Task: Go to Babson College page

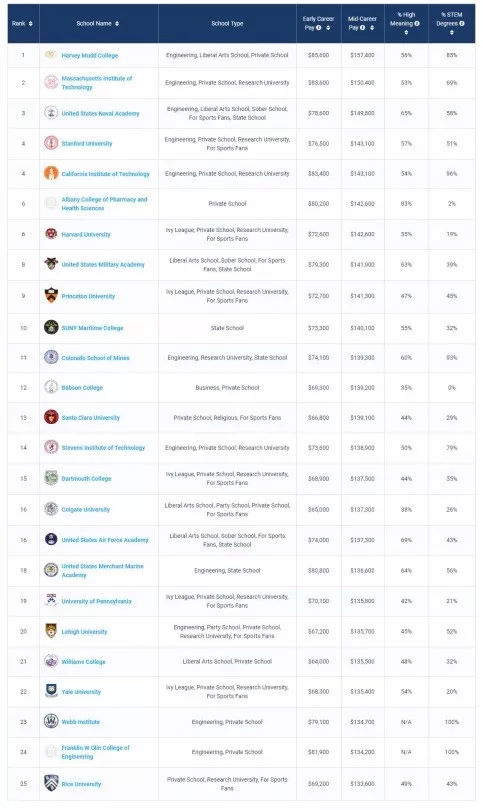Action: (82, 388)
